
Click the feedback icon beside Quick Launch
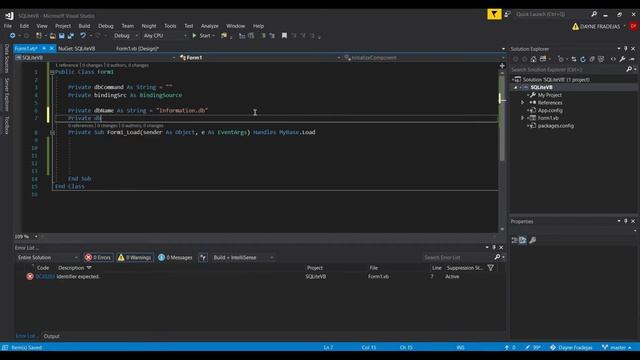tap(507, 15)
